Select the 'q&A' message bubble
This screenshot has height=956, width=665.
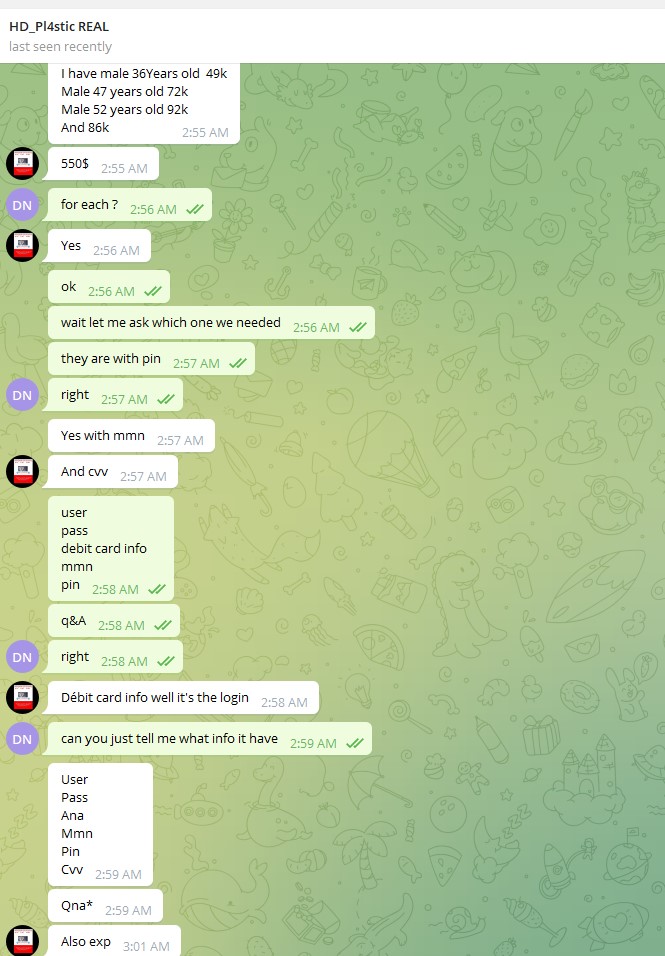(114, 621)
